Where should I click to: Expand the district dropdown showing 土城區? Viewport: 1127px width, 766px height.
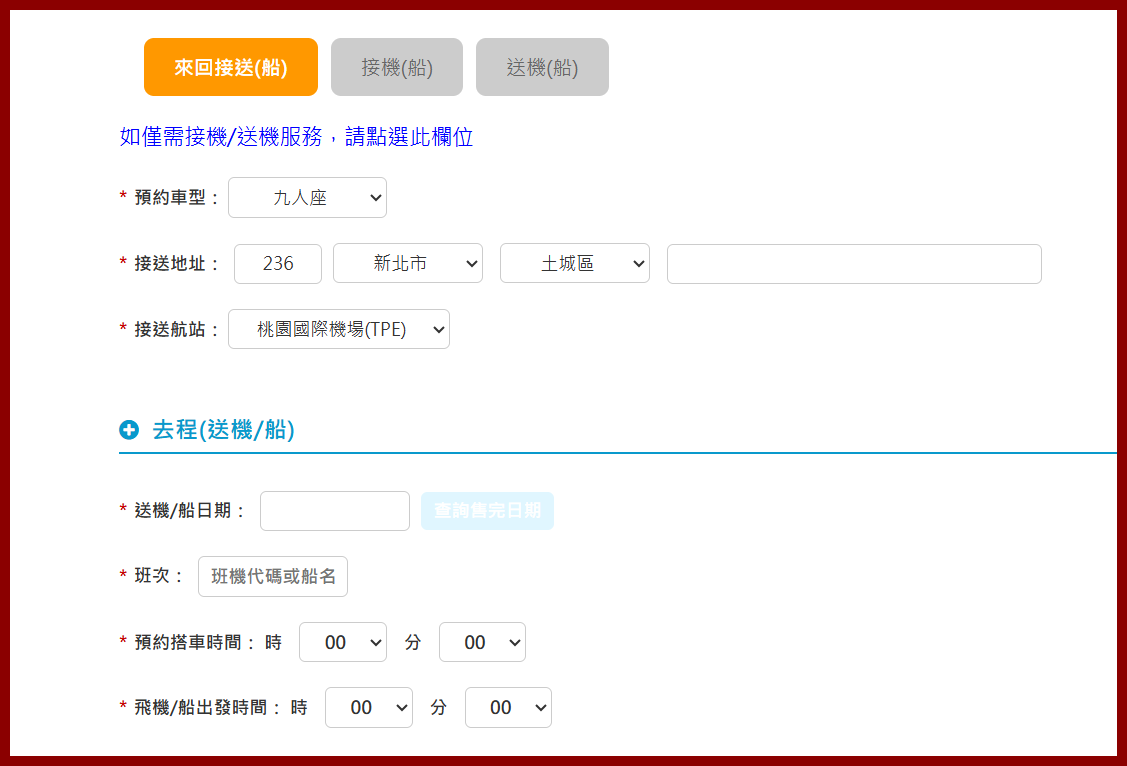coord(575,264)
